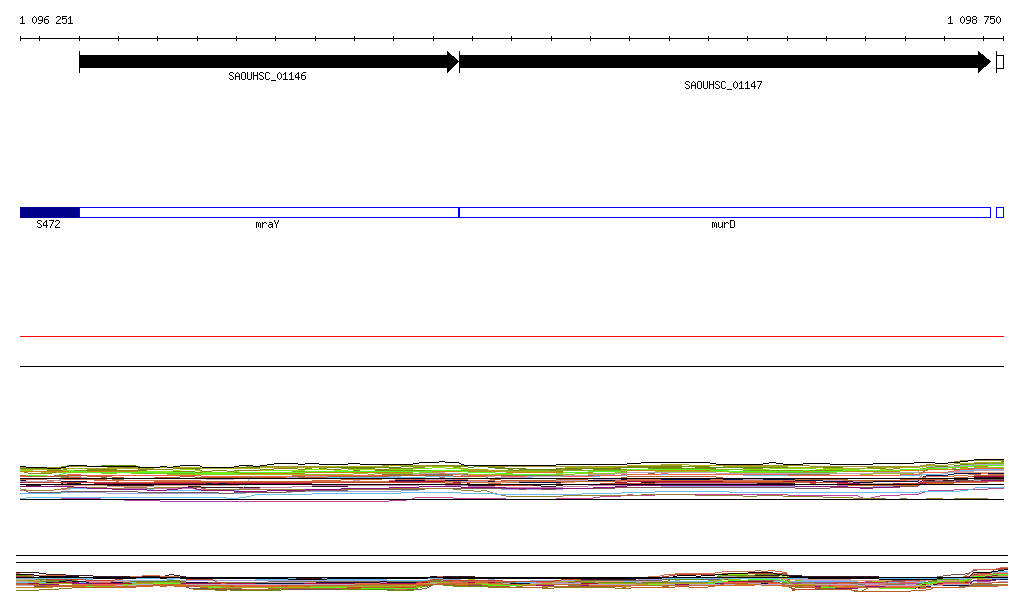Click the small white box after SAOUHSC_01147
The height and width of the screenshot is (611, 1024).
[x=1000, y=62]
